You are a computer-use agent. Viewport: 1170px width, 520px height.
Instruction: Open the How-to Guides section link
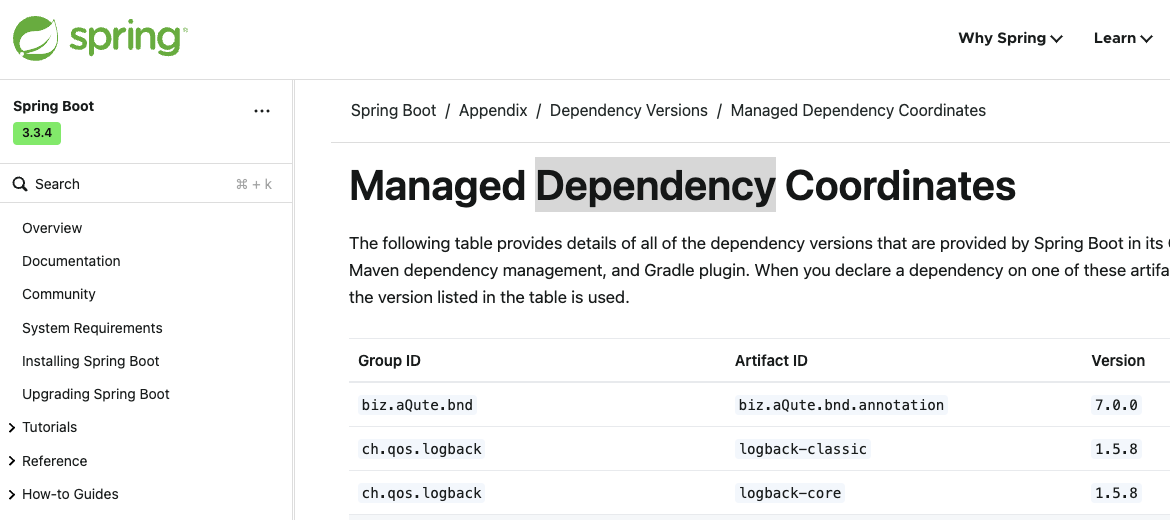click(x=70, y=494)
